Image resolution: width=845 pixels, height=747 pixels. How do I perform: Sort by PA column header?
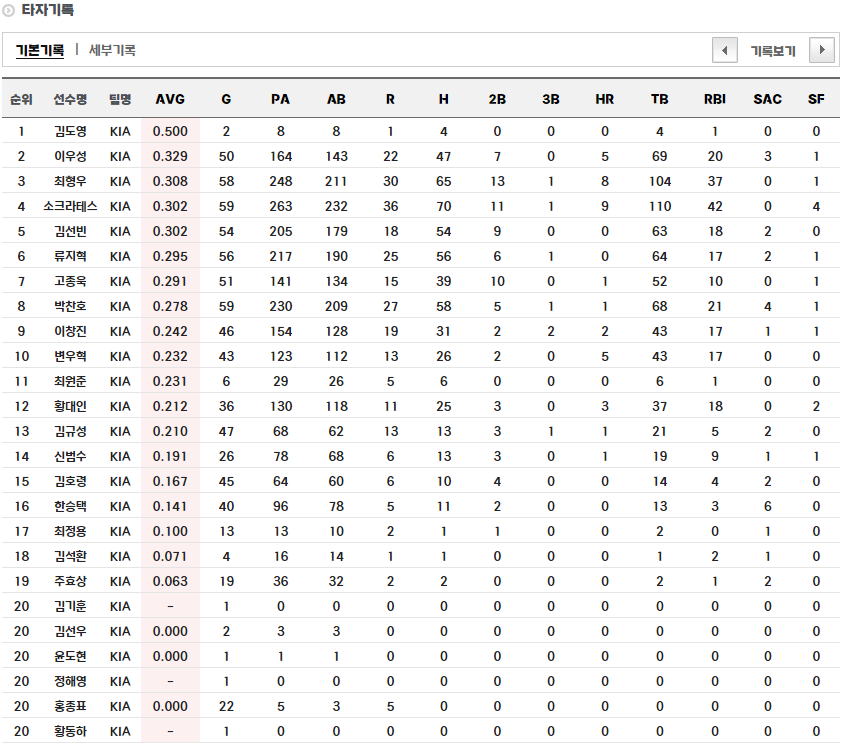280,99
